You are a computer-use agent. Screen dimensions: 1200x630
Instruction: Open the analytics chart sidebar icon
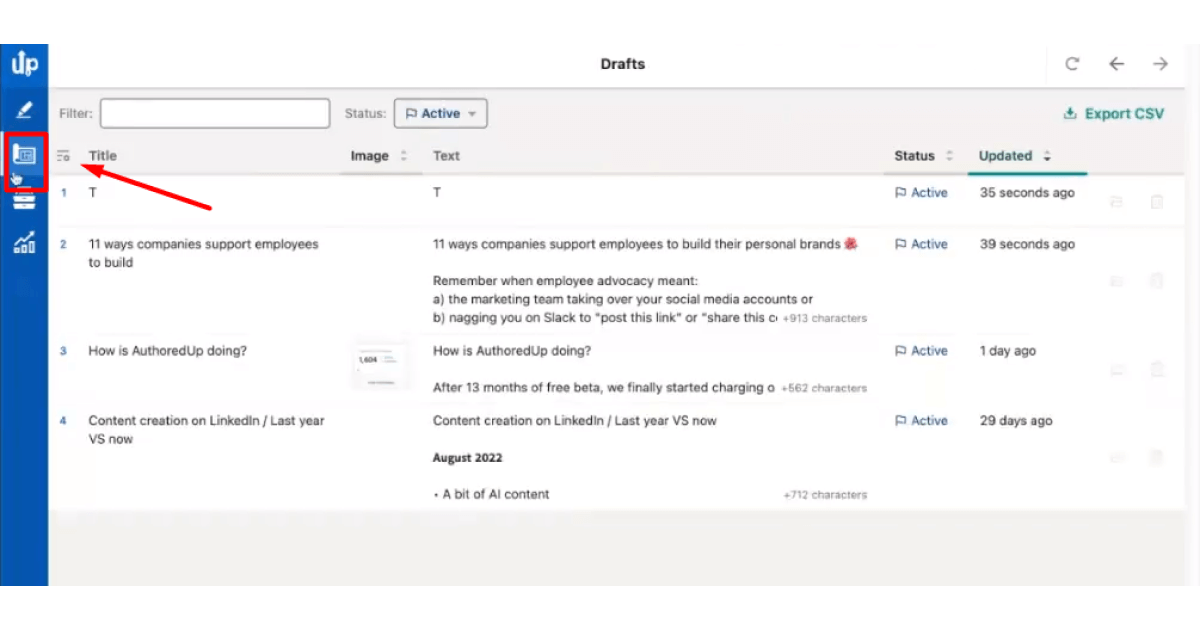point(24,242)
